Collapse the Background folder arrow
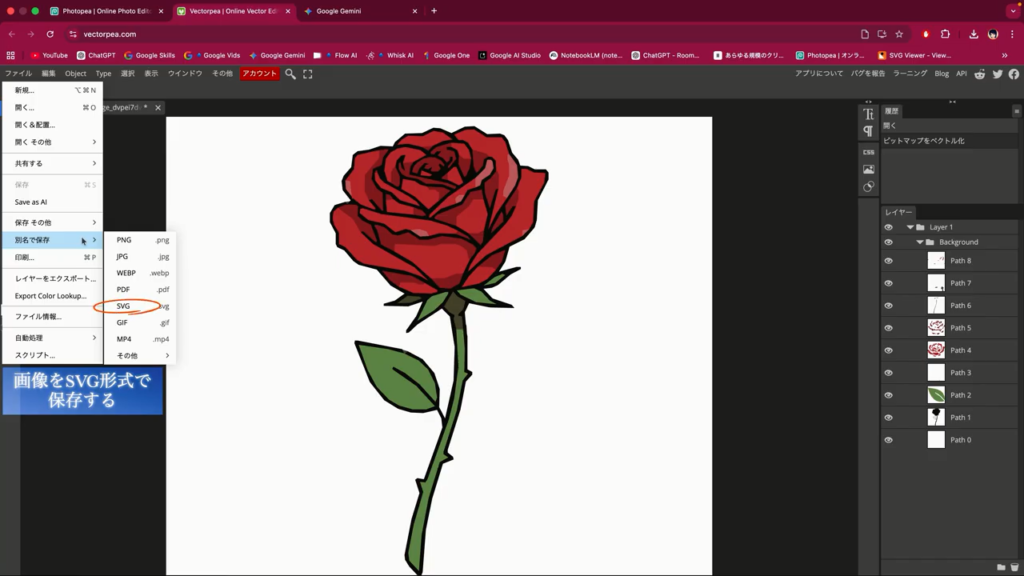This screenshot has width=1024, height=576. click(920, 242)
